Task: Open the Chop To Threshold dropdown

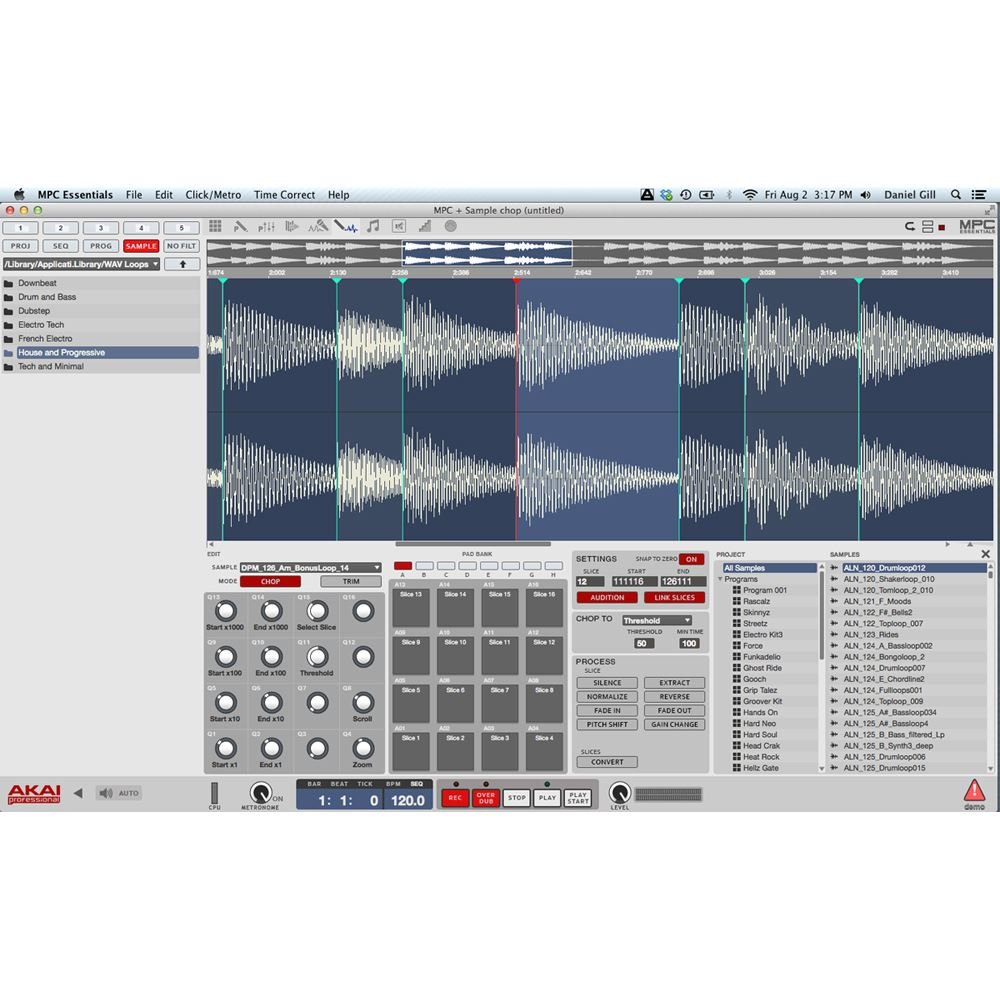Action: [x=657, y=620]
